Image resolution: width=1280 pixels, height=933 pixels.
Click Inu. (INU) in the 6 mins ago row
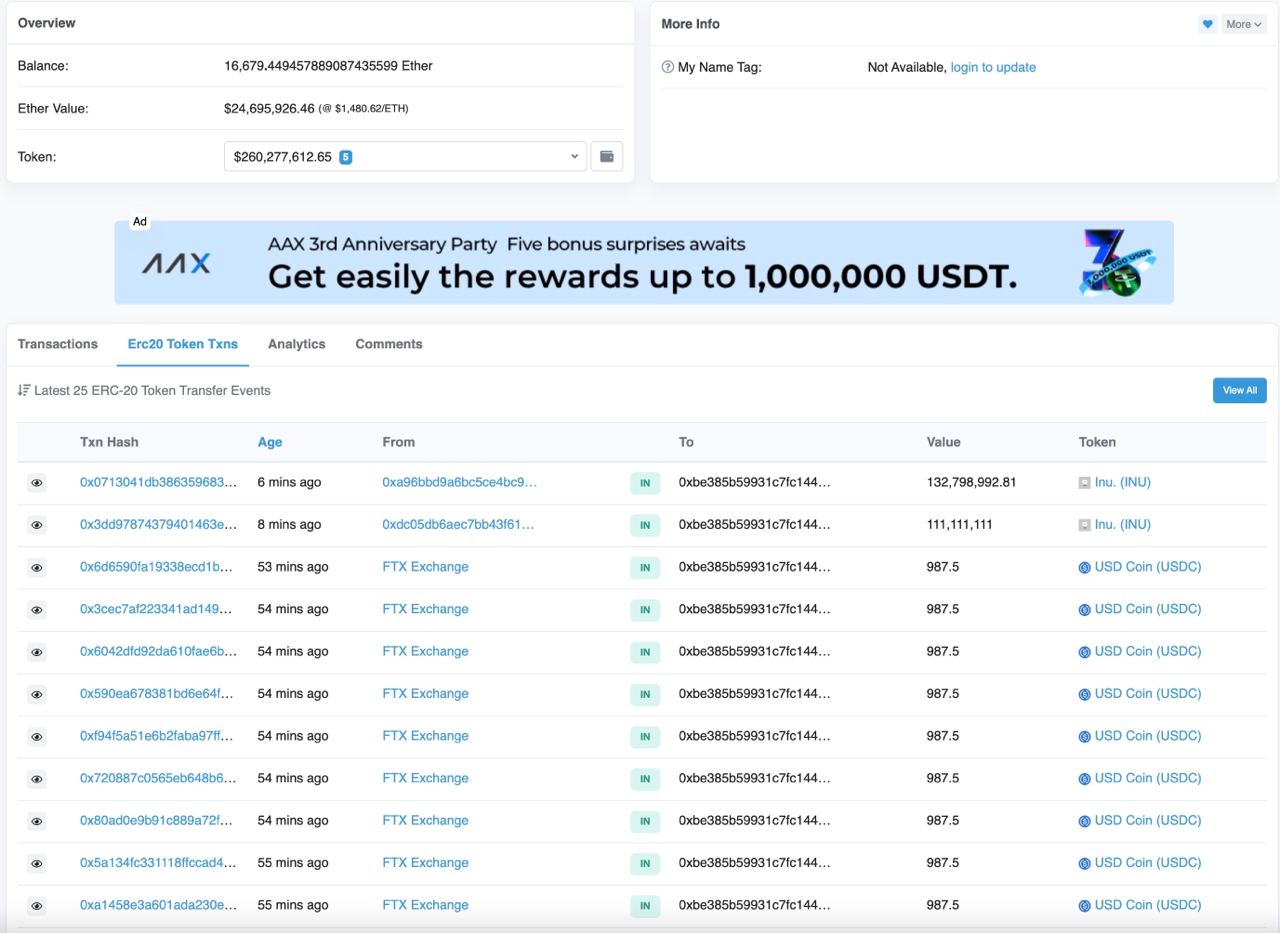1122,482
